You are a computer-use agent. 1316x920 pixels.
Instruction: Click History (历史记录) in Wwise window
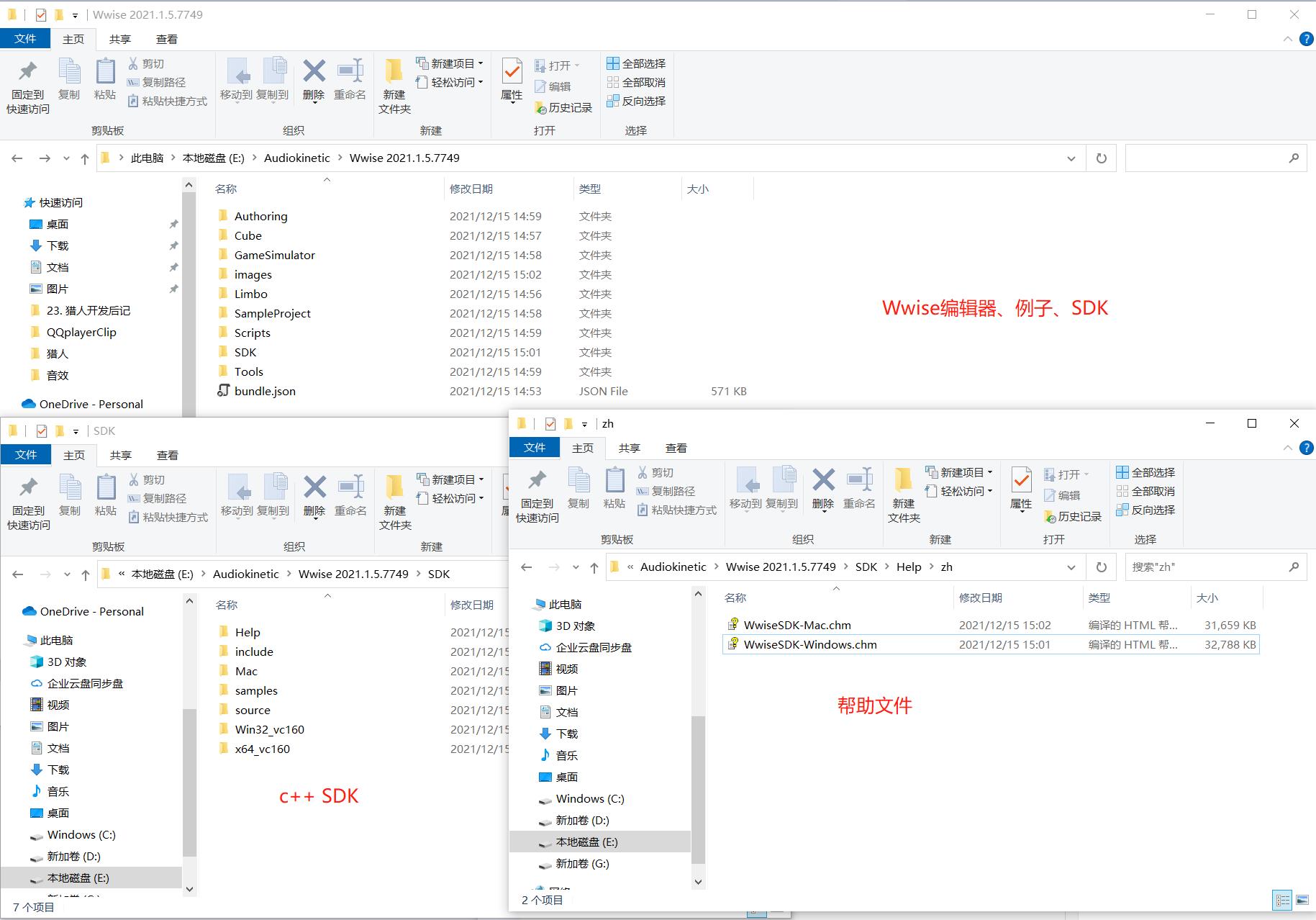point(563,107)
